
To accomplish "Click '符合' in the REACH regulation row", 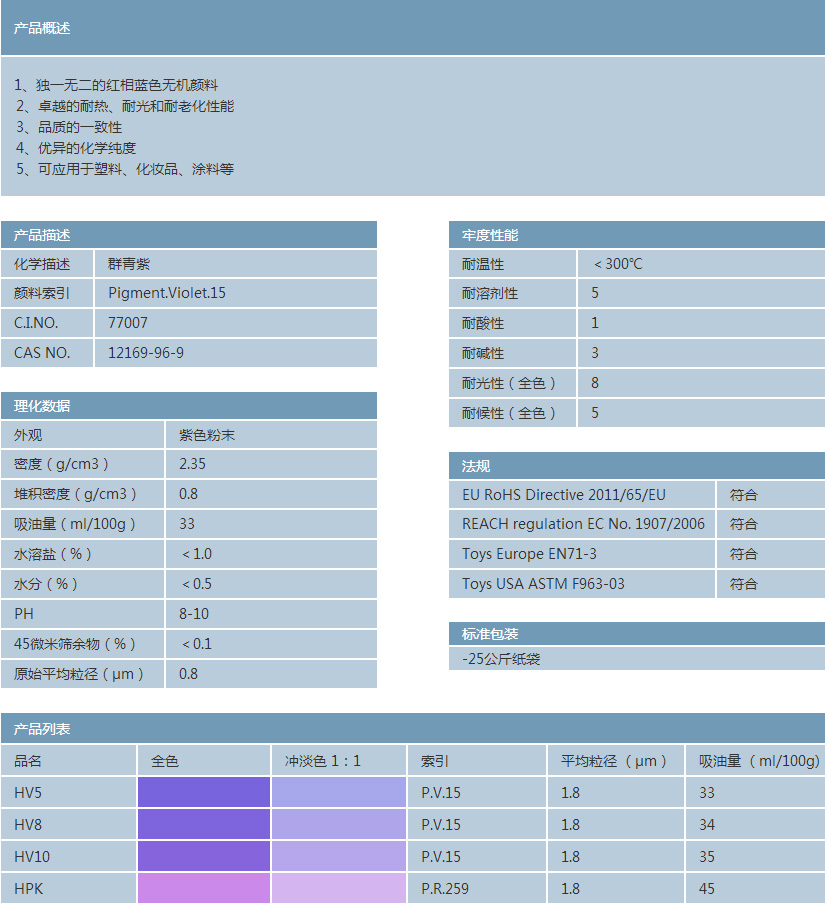I will [x=743, y=524].
